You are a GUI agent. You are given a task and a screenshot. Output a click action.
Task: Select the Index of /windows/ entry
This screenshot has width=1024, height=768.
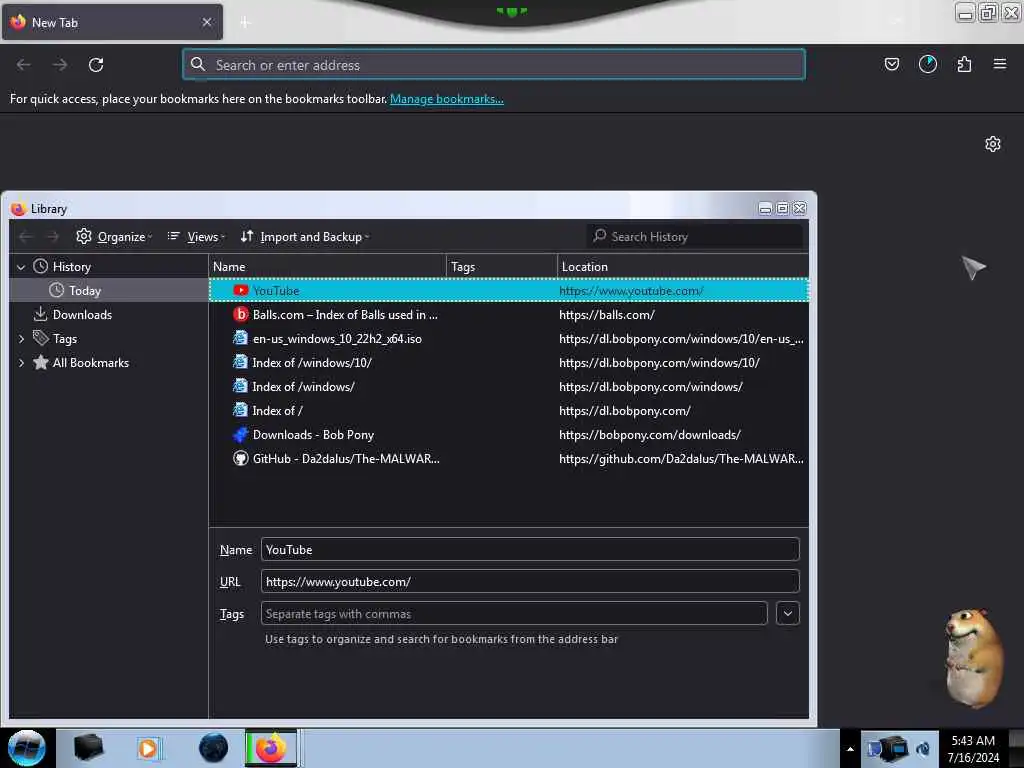509,387
